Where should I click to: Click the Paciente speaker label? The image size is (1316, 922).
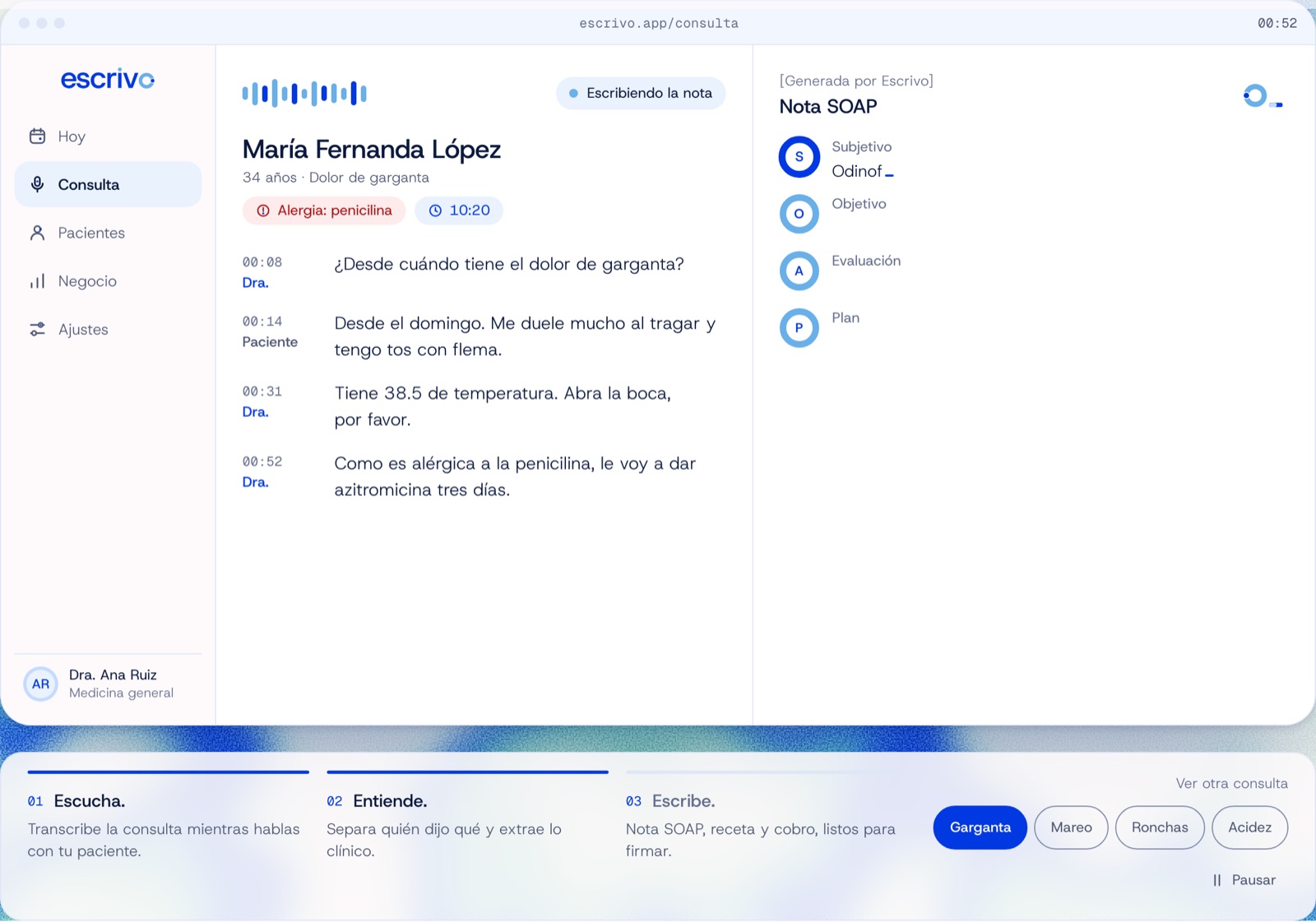coord(270,342)
